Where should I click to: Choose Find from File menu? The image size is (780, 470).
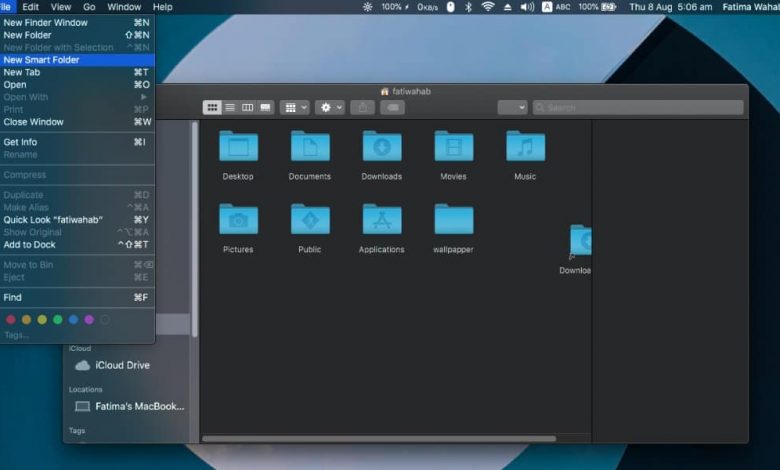(77, 297)
